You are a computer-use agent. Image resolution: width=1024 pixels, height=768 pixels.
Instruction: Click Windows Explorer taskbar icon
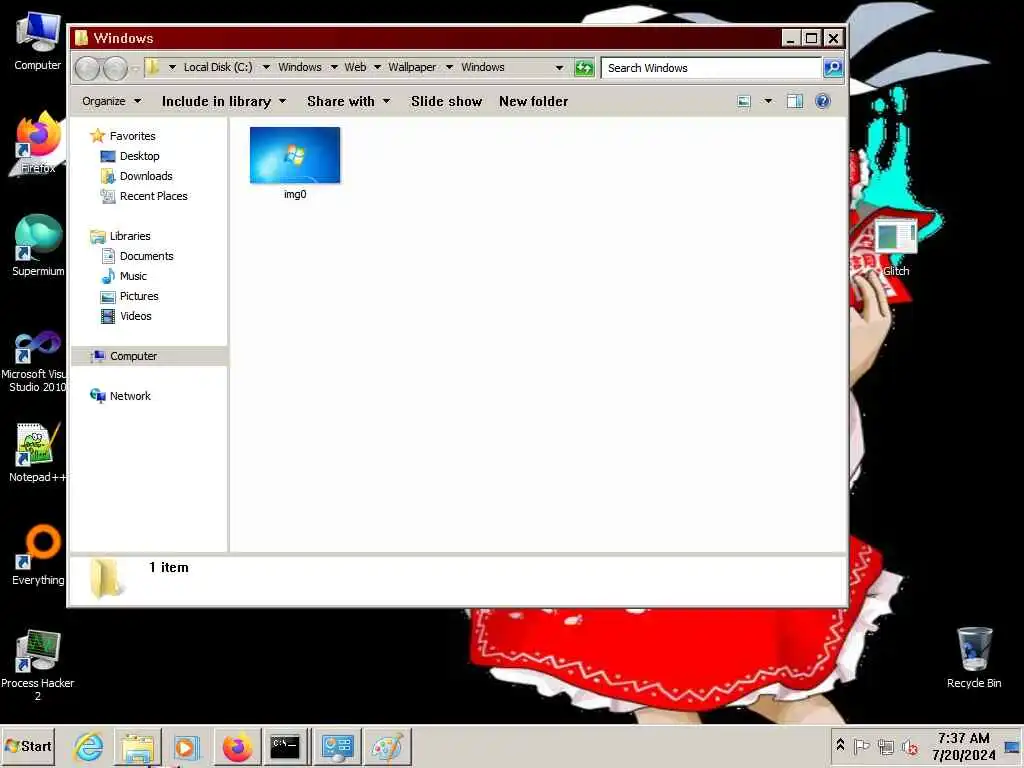pos(138,746)
